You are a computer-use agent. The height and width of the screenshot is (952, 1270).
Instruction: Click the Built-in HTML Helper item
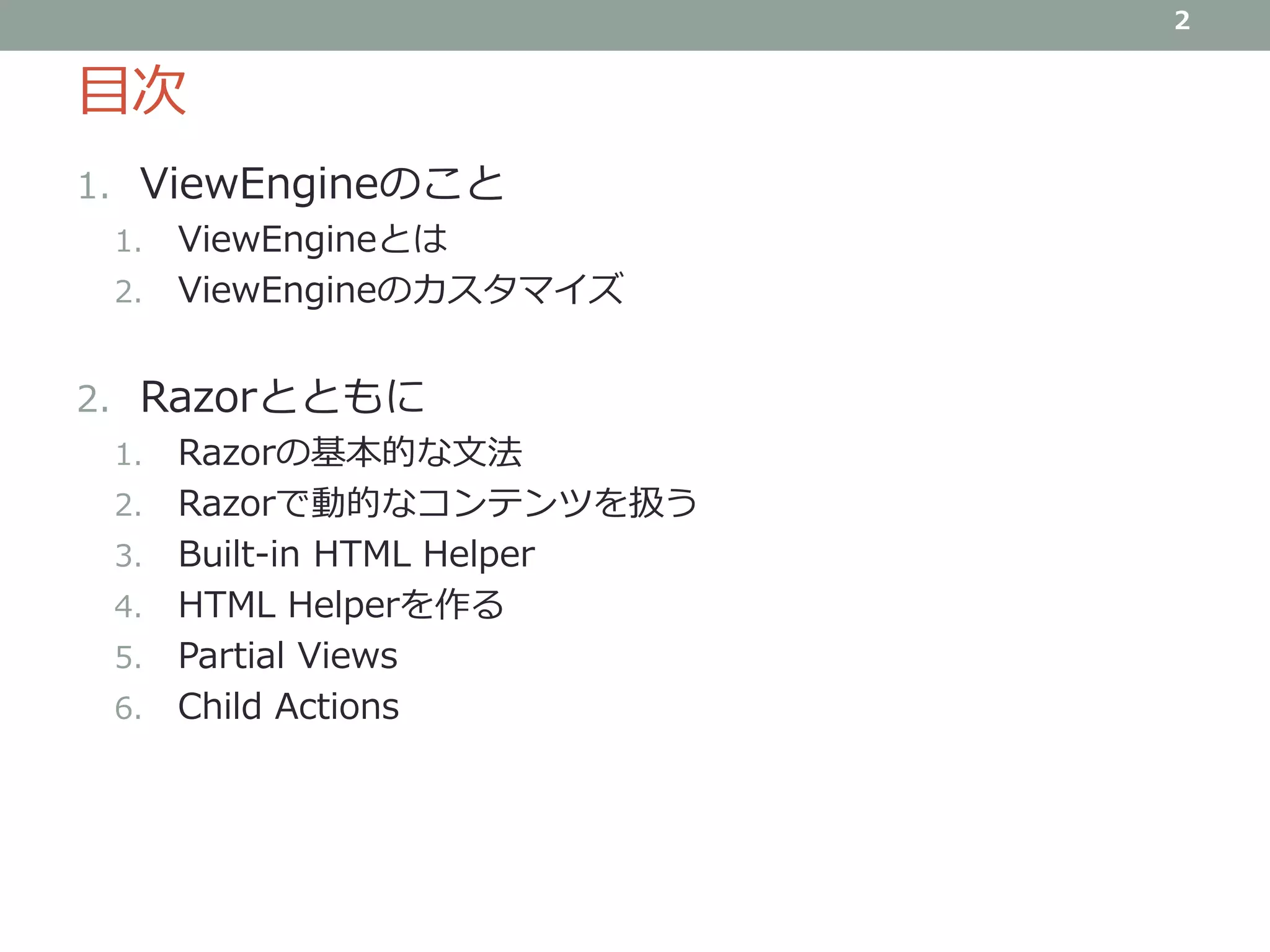(x=356, y=554)
